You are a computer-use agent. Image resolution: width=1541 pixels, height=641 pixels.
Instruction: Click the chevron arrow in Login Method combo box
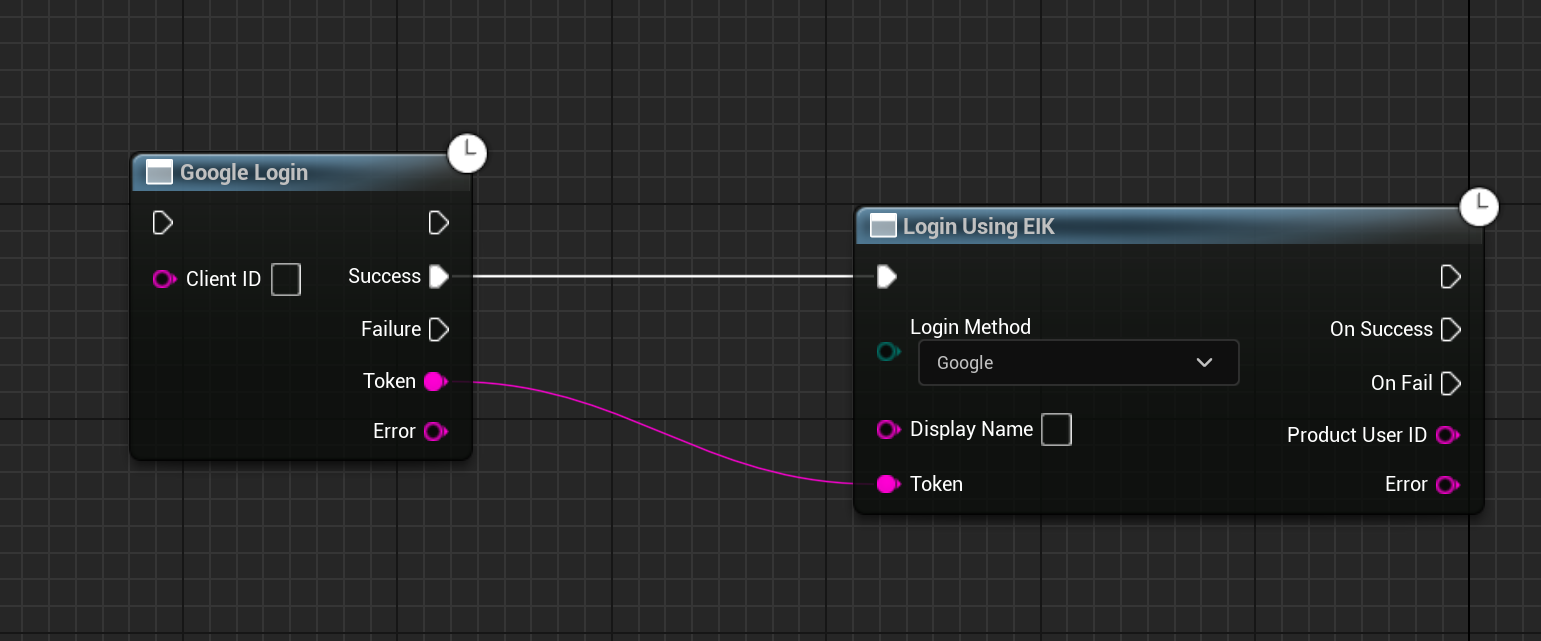pyautogui.click(x=1204, y=362)
